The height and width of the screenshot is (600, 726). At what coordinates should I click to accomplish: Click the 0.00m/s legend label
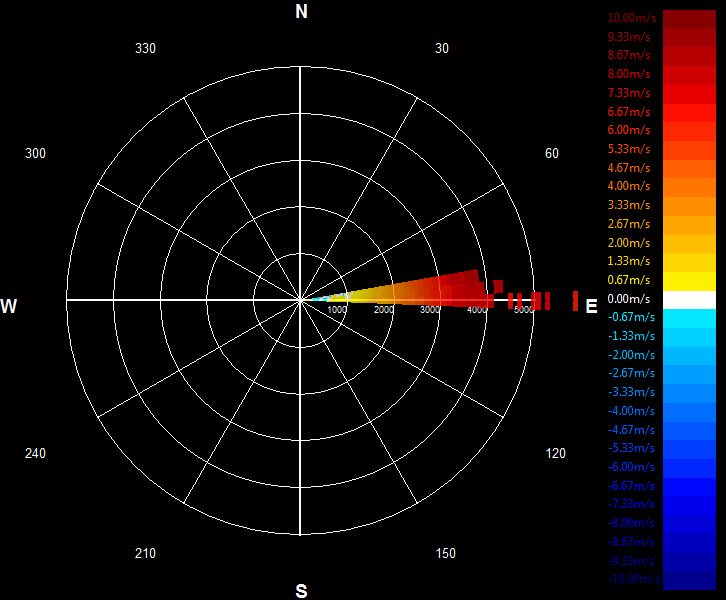(629, 299)
